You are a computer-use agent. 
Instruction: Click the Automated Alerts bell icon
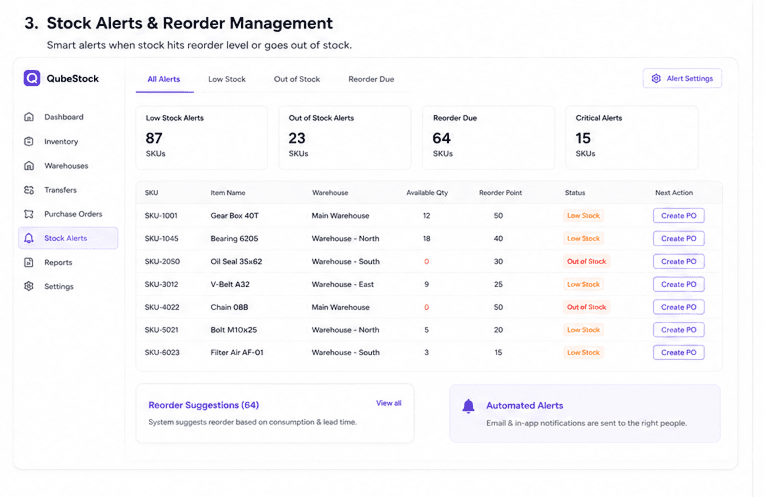pos(468,406)
